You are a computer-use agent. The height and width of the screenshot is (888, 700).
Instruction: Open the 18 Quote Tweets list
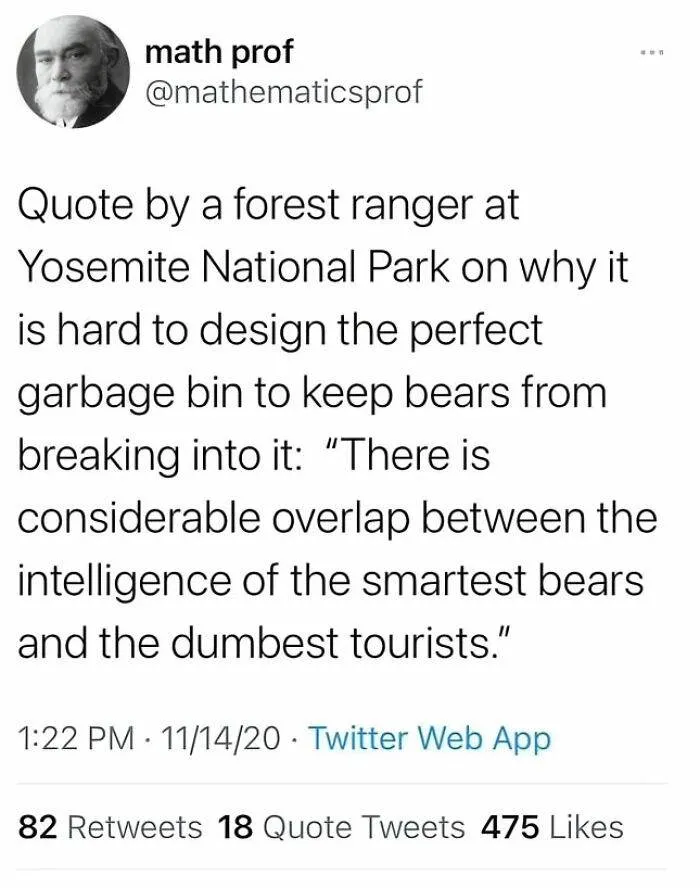[x=342, y=827]
